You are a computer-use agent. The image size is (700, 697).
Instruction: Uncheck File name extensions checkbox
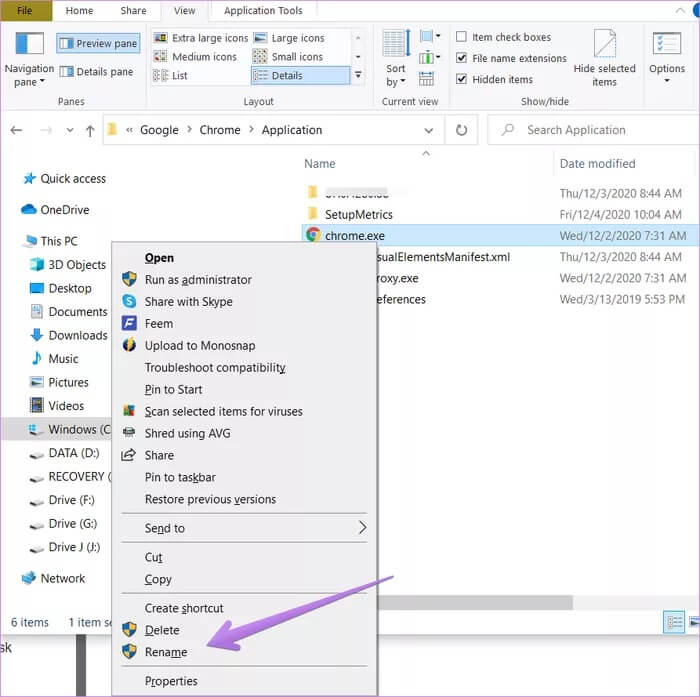coord(462,58)
